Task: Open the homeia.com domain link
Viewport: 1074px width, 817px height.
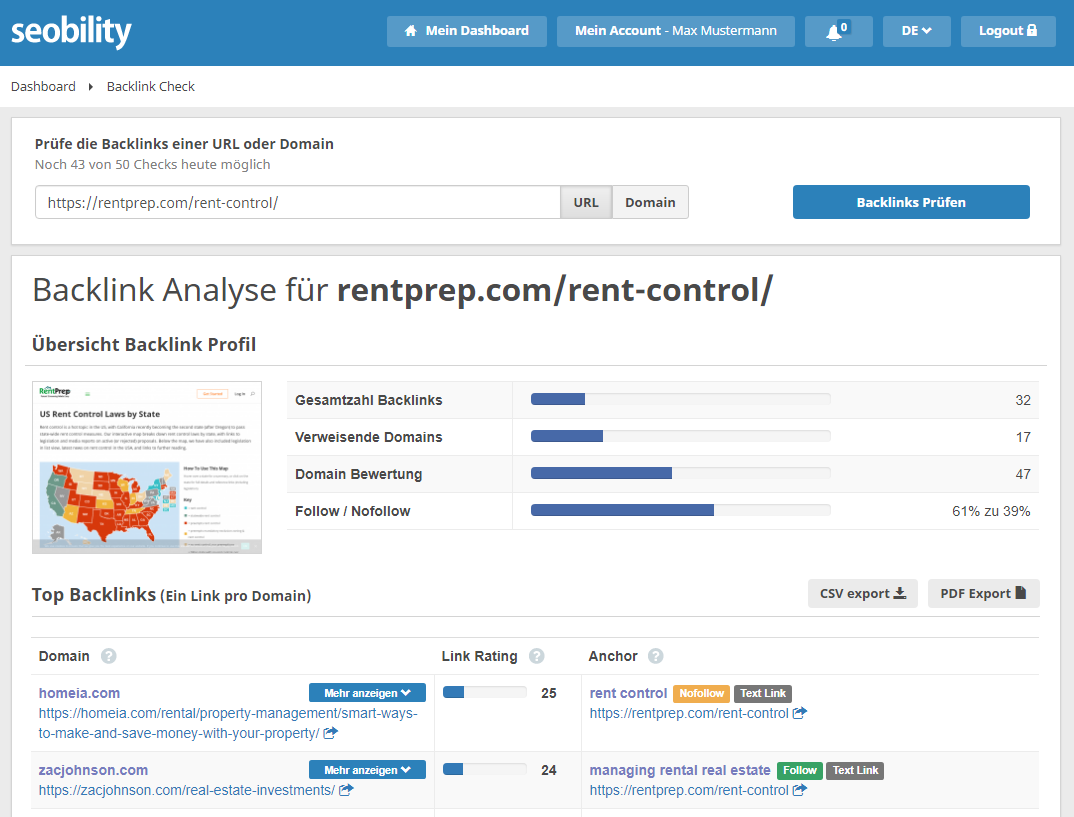Action: coord(79,693)
